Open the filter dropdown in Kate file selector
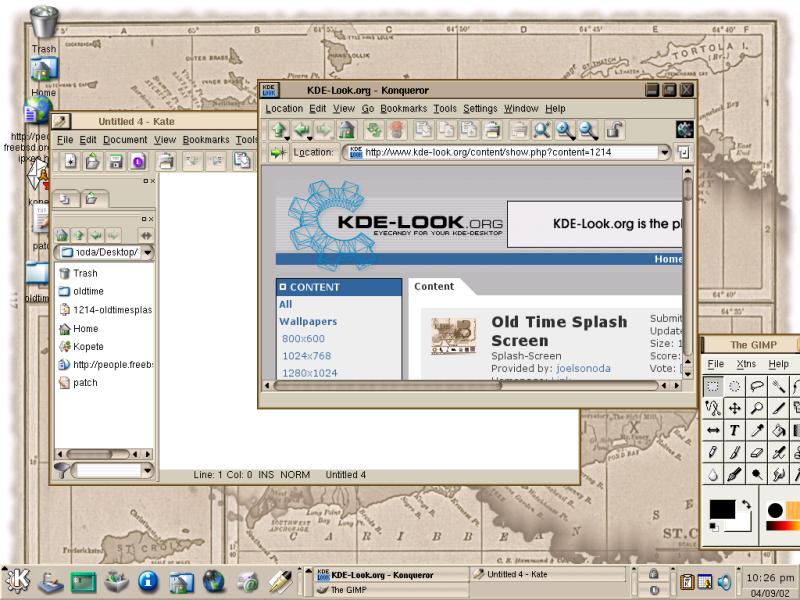The image size is (800, 600). 147,470
